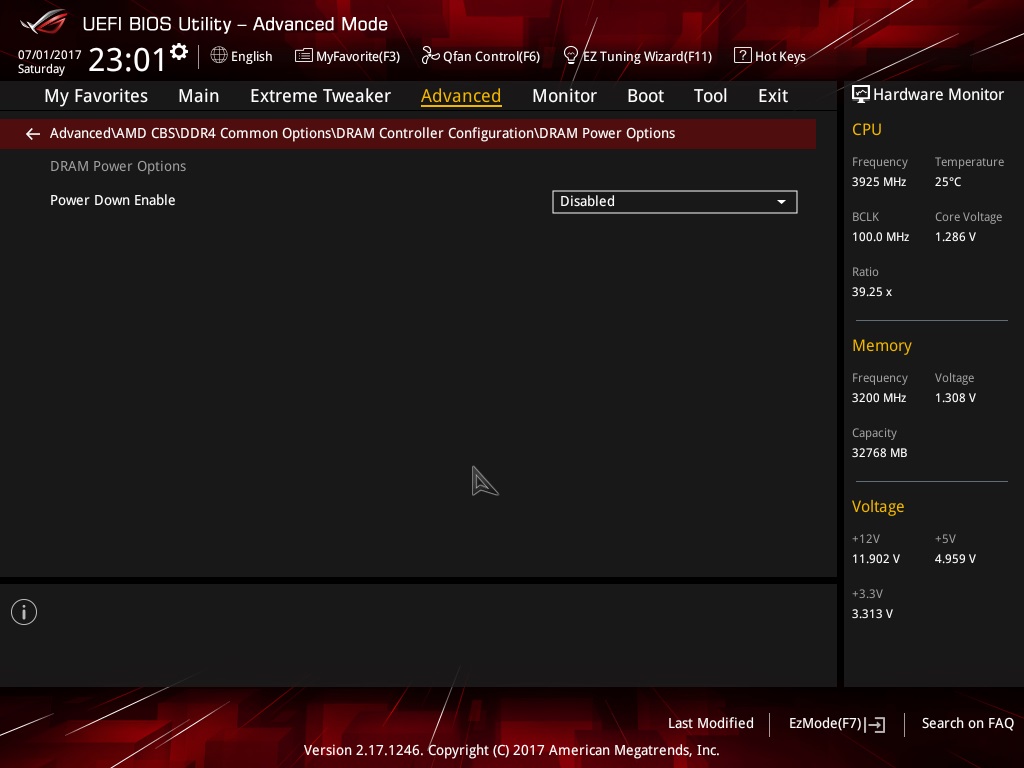Open the Extreme Tweaker tab
Image resolution: width=1024 pixels, height=768 pixels.
coord(320,96)
